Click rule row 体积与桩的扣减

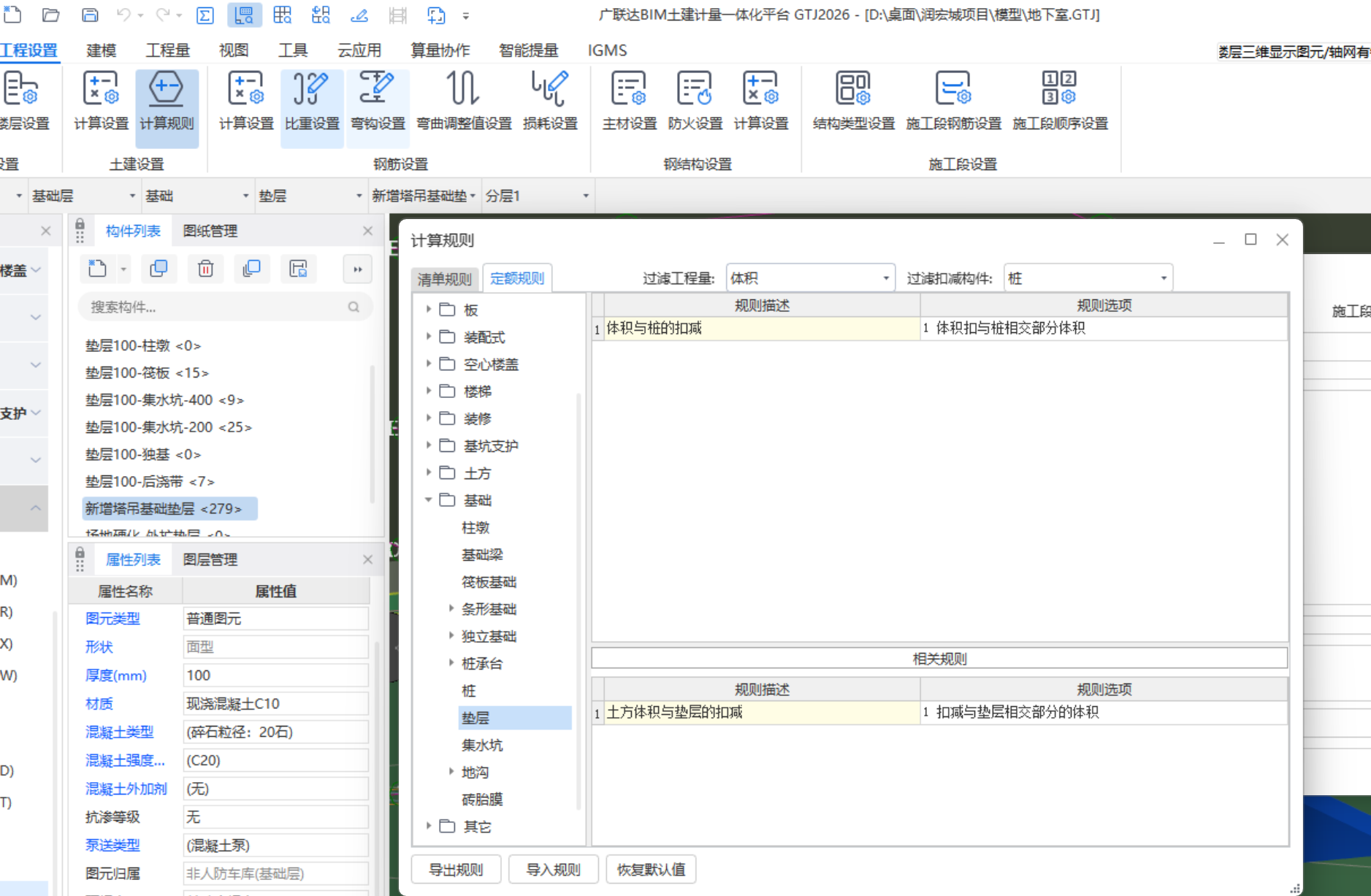tap(762, 329)
